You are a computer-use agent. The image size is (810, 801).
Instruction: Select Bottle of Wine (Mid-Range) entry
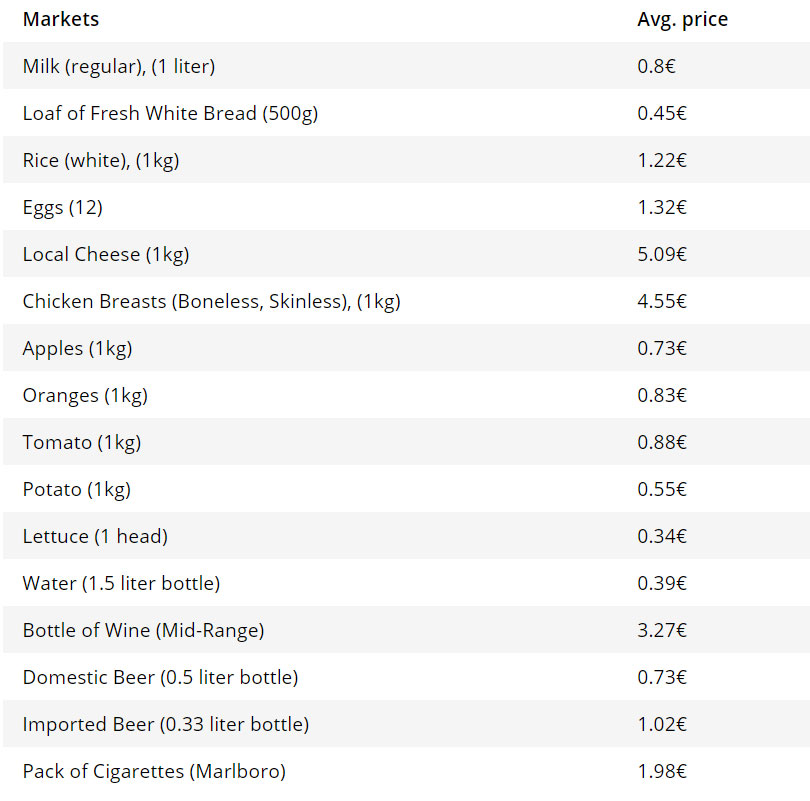(x=144, y=630)
